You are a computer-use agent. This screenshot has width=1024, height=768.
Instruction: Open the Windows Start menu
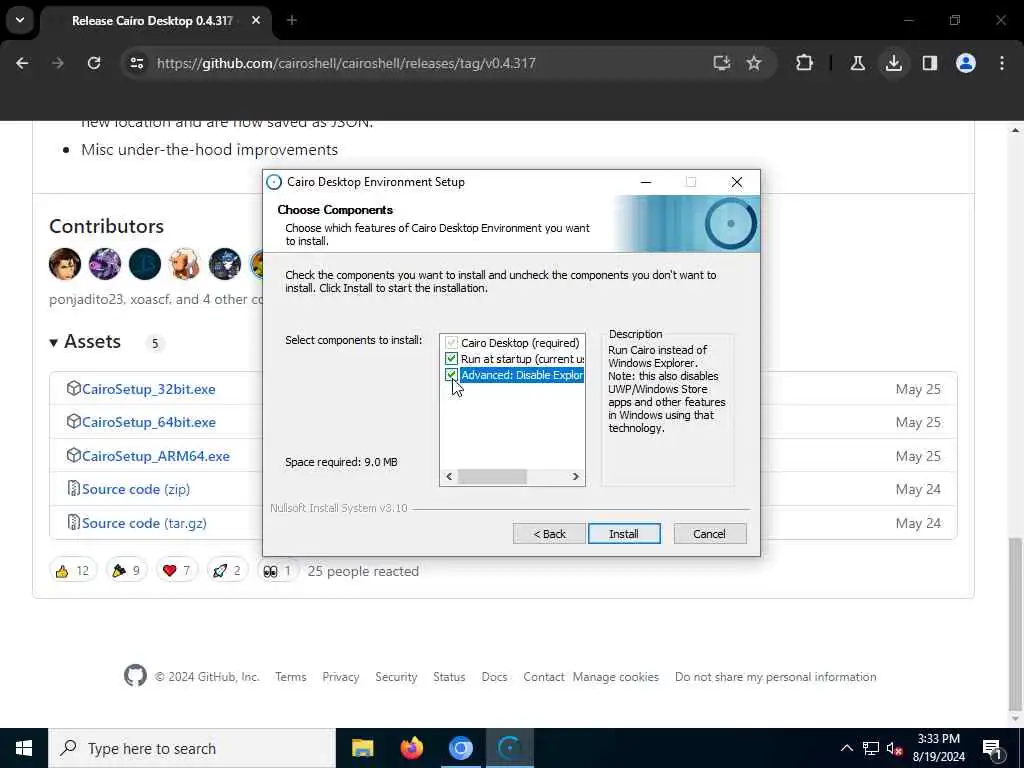(24, 748)
